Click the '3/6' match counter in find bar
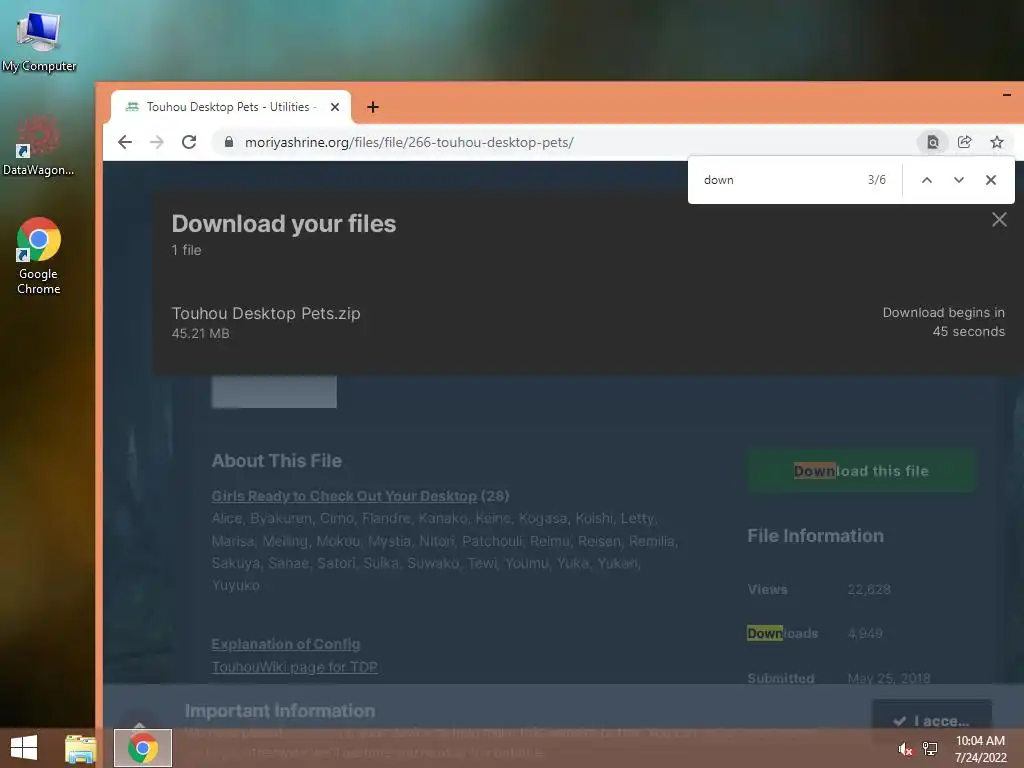This screenshot has height=768, width=1024. (876, 180)
